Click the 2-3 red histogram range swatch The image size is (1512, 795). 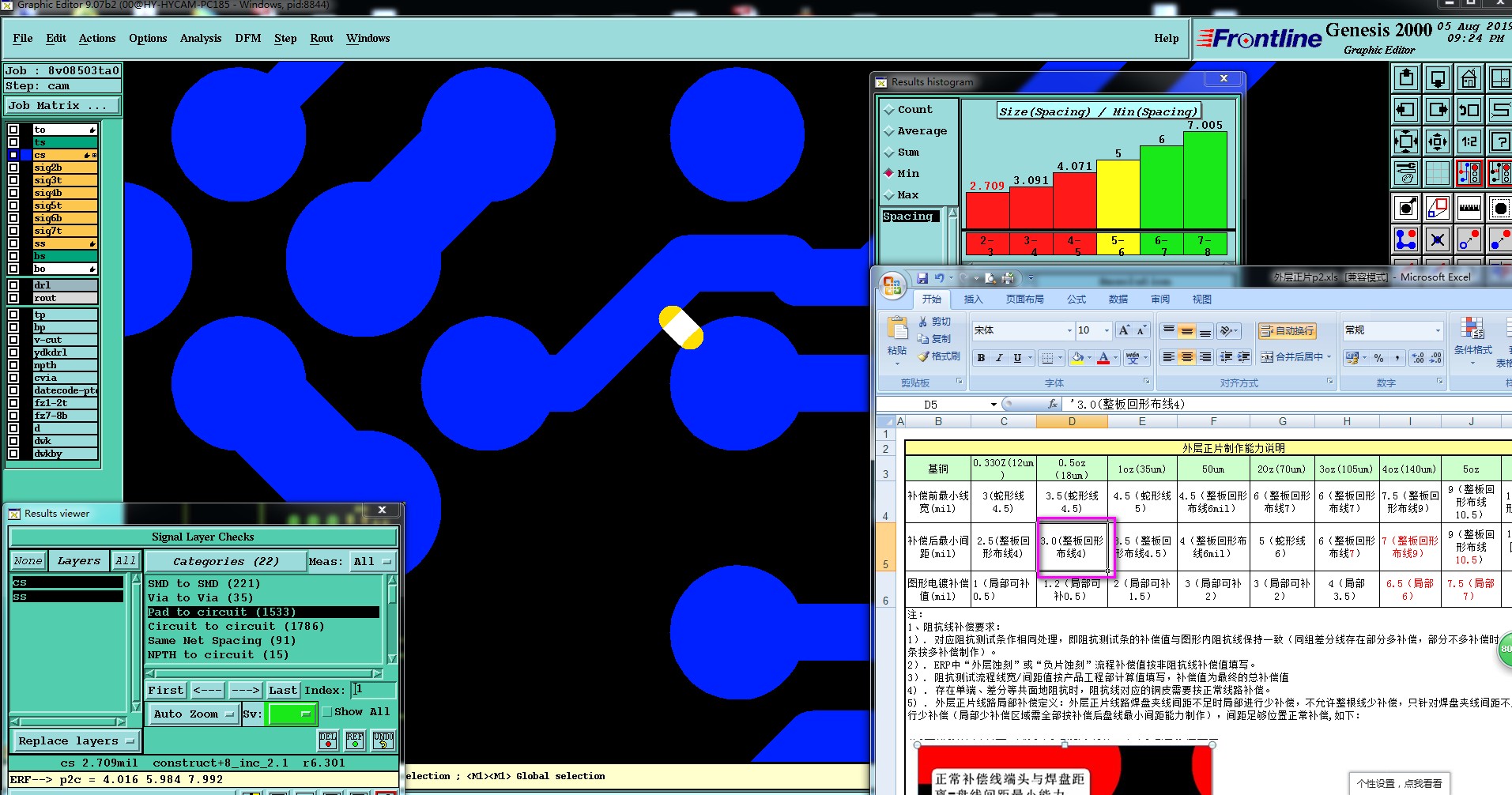987,244
